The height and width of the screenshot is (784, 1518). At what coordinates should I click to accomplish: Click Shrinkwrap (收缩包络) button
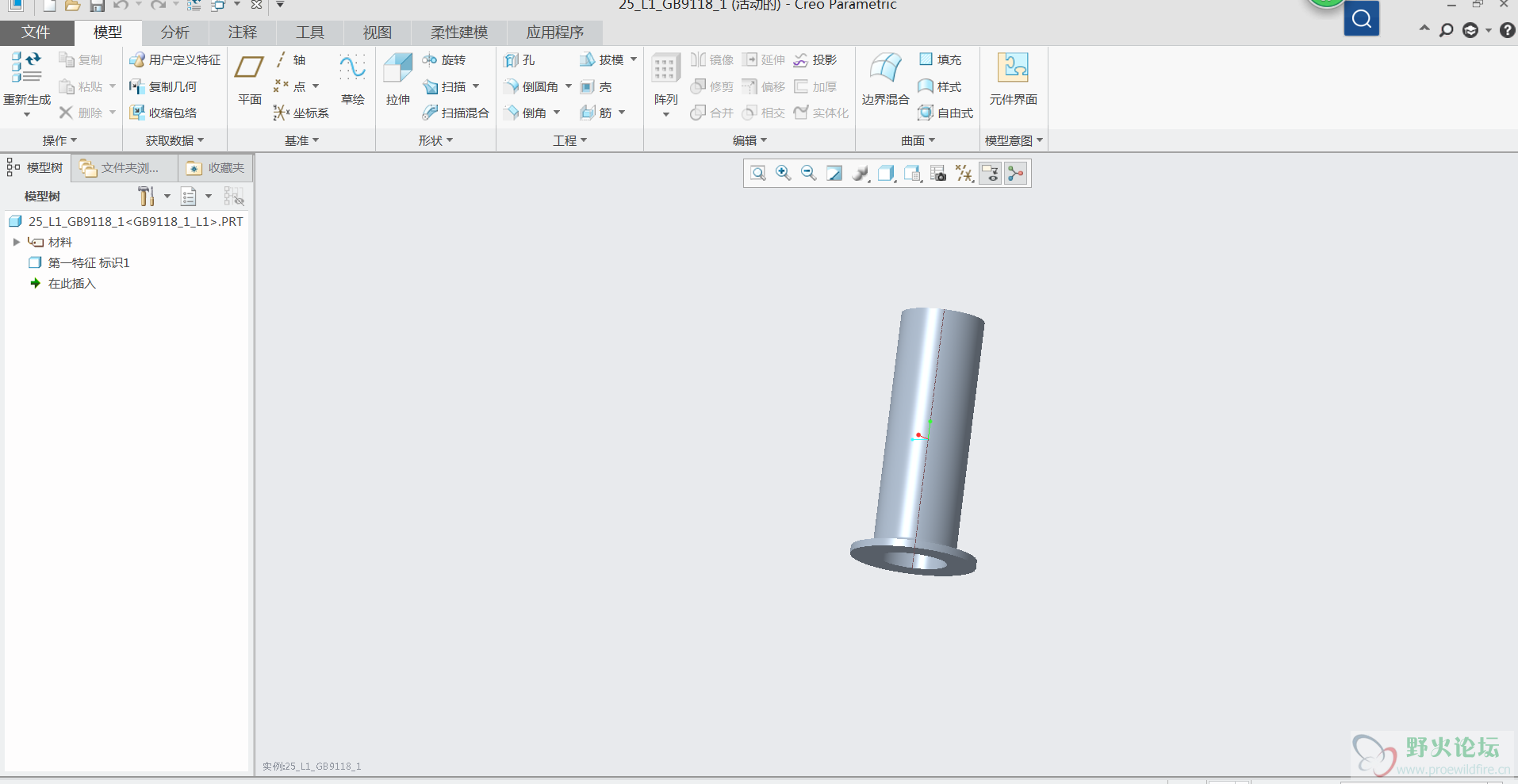pyautogui.click(x=163, y=113)
